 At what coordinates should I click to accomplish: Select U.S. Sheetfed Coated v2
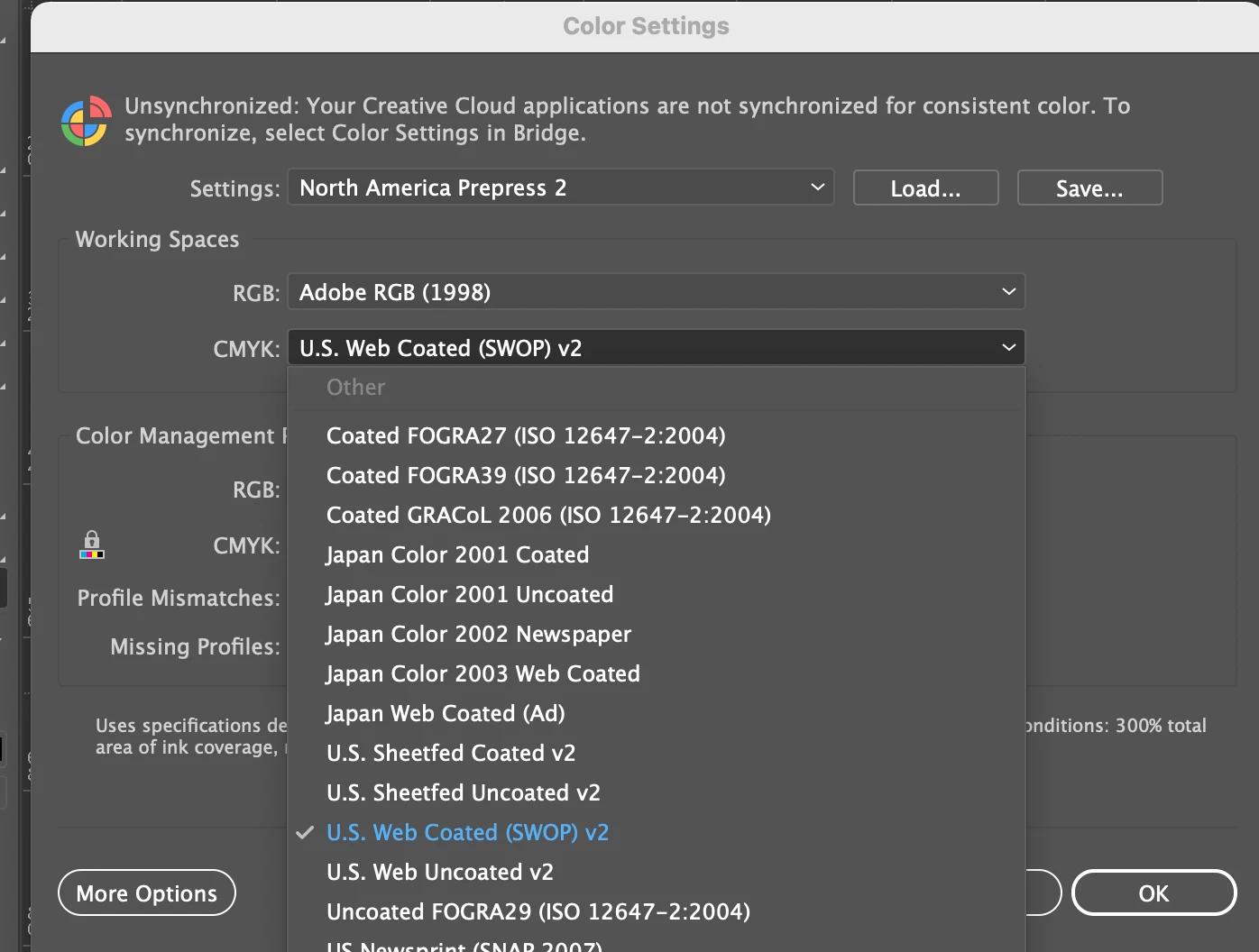(657, 753)
